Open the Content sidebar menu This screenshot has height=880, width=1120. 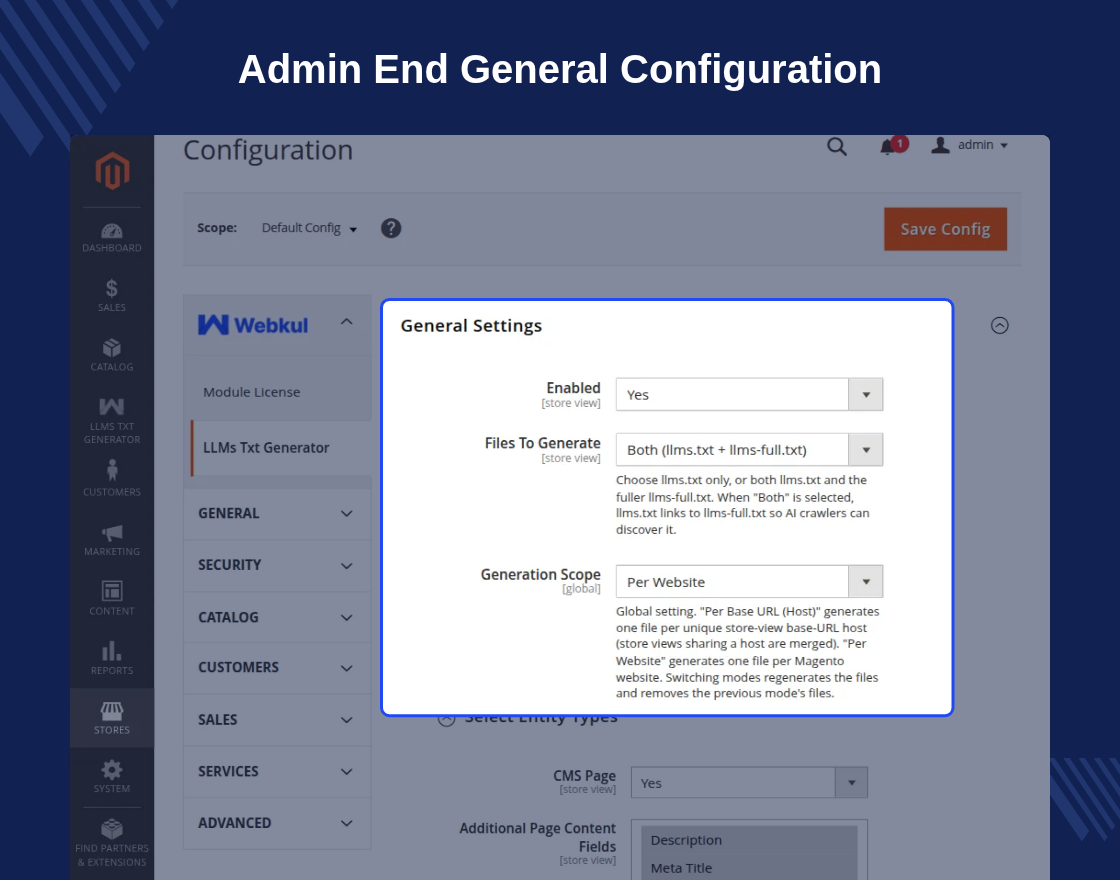[111, 599]
